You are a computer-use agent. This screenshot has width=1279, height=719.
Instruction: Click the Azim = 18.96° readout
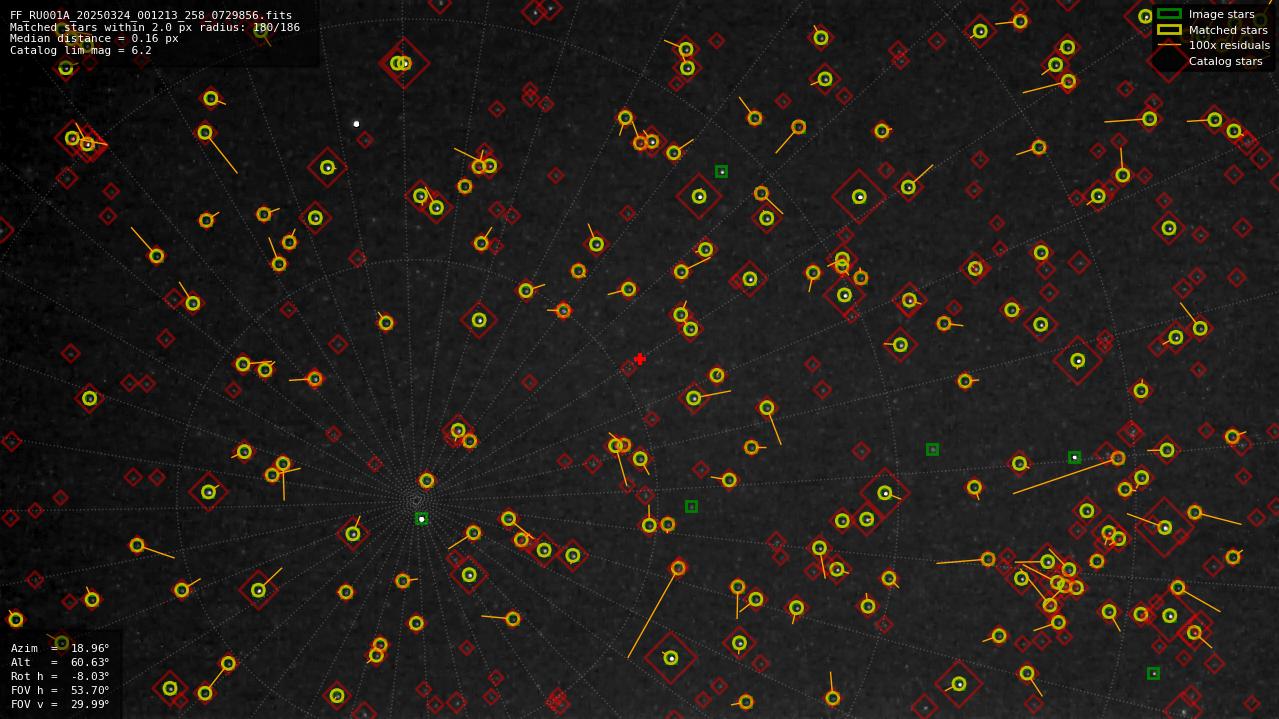[60, 648]
